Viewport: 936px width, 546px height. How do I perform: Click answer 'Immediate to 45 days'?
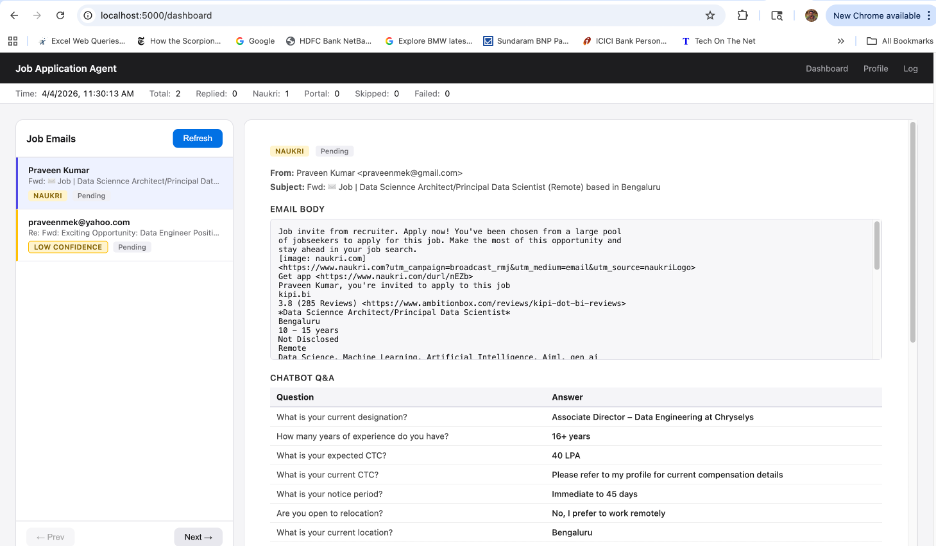(x=595, y=494)
